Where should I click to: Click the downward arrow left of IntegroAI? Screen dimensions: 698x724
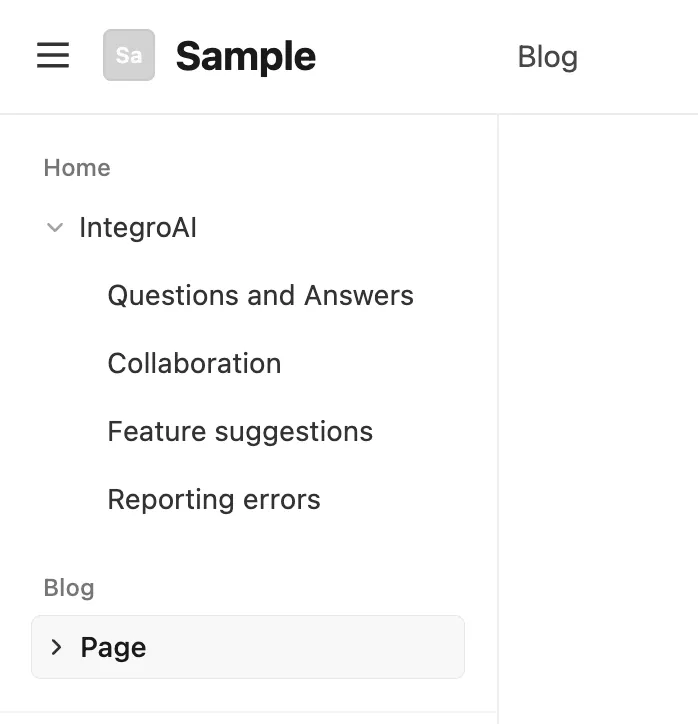pyautogui.click(x=55, y=228)
